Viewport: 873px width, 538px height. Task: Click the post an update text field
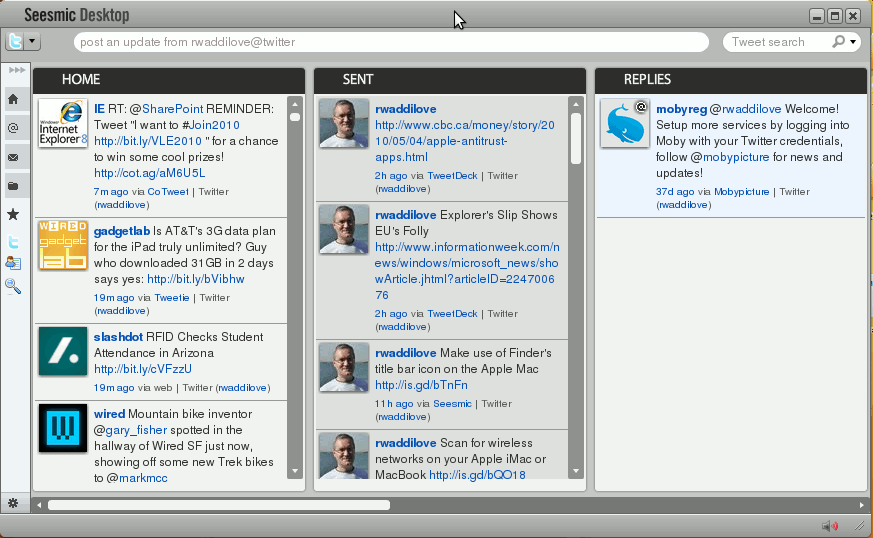[x=390, y=42]
